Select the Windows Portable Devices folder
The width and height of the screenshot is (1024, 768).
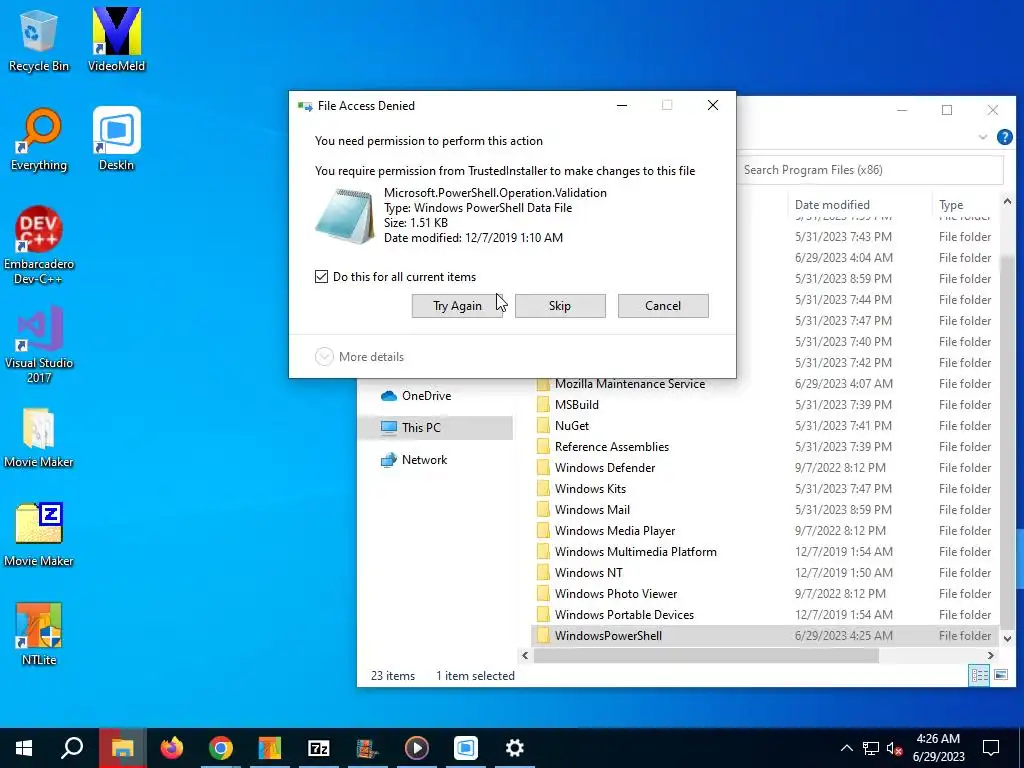click(x=764, y=615)
